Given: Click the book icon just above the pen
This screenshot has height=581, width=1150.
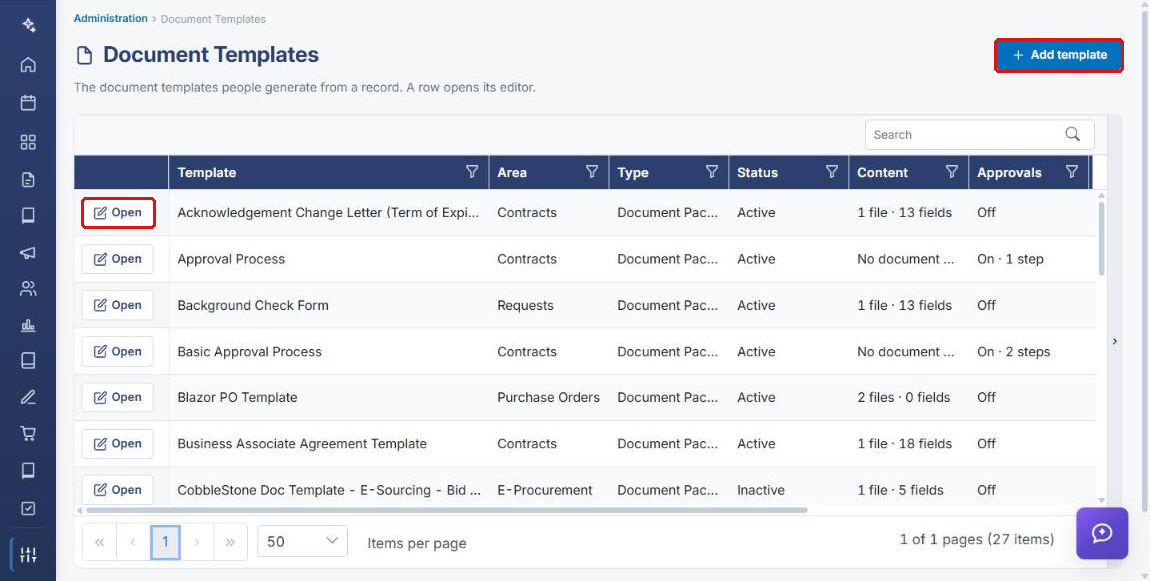Looking at the screenshot, I should tap(28, 361).
